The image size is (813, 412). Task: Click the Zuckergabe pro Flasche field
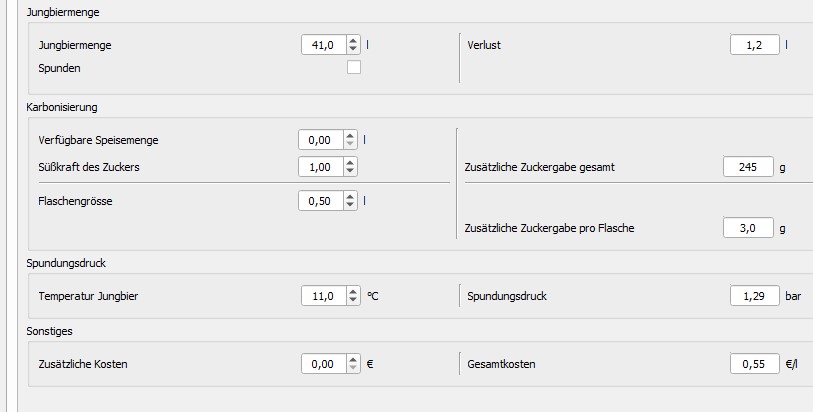[x=748, y=228]
